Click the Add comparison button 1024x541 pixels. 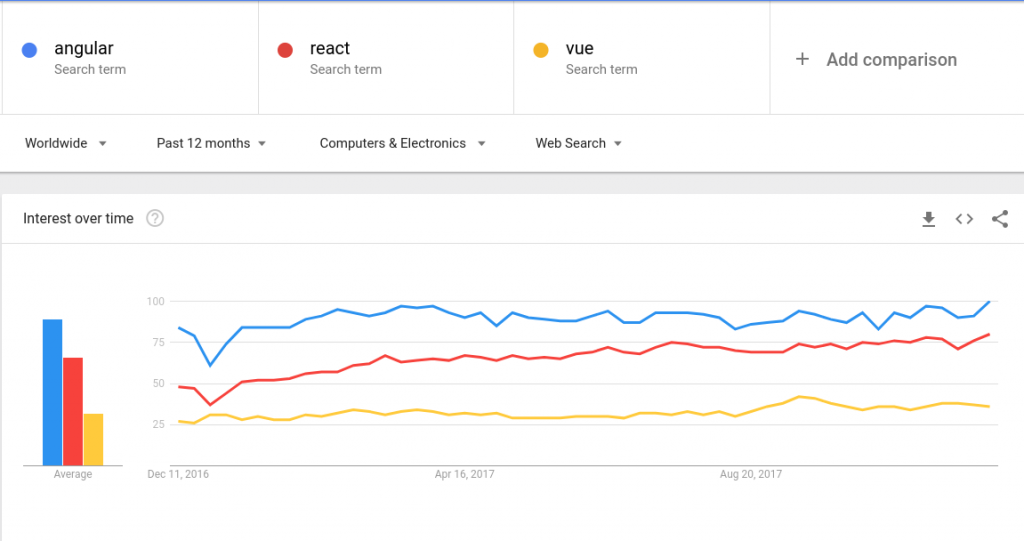pos(891,60)
